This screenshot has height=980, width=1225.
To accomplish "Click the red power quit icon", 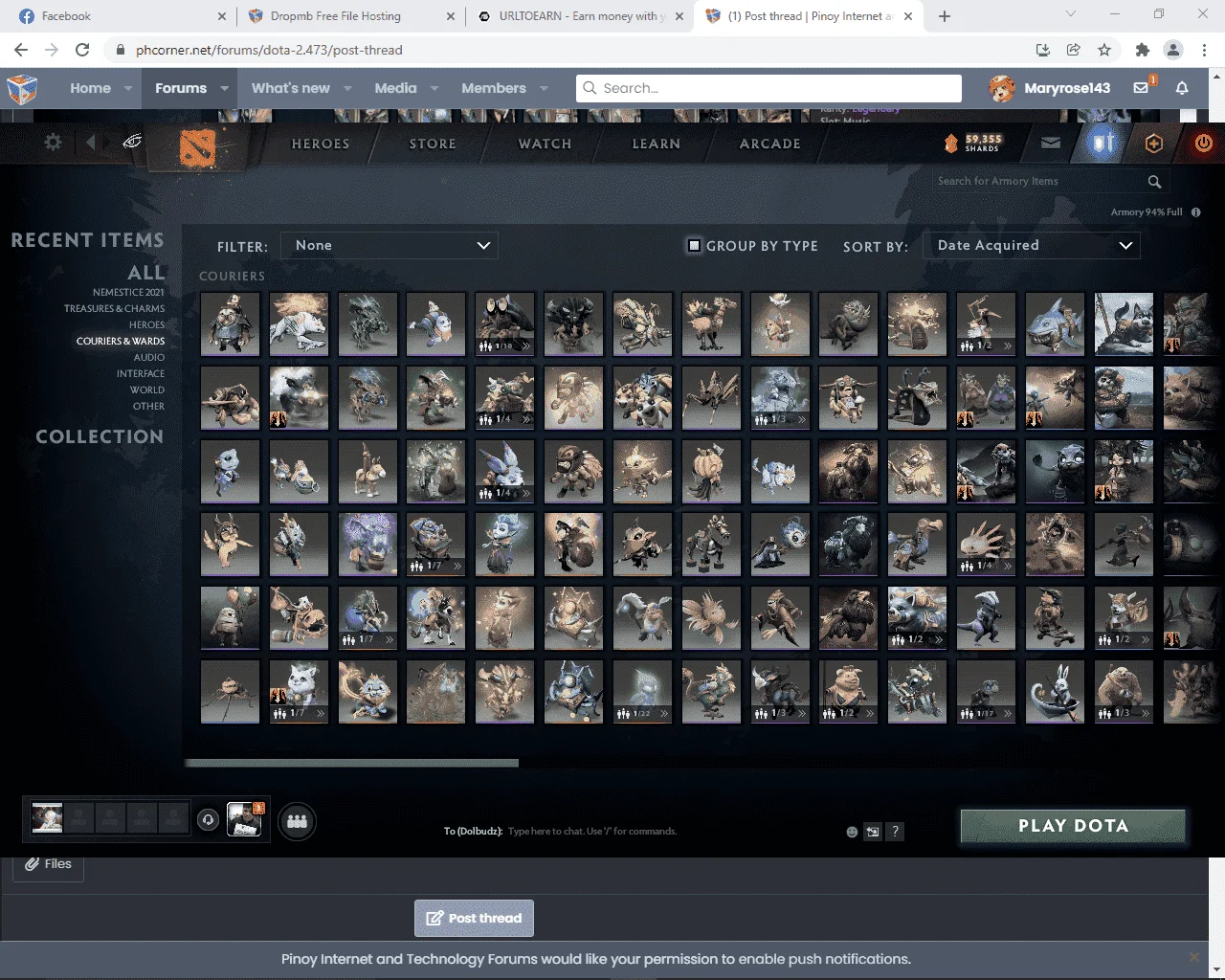I will [x=1204, y=143].
